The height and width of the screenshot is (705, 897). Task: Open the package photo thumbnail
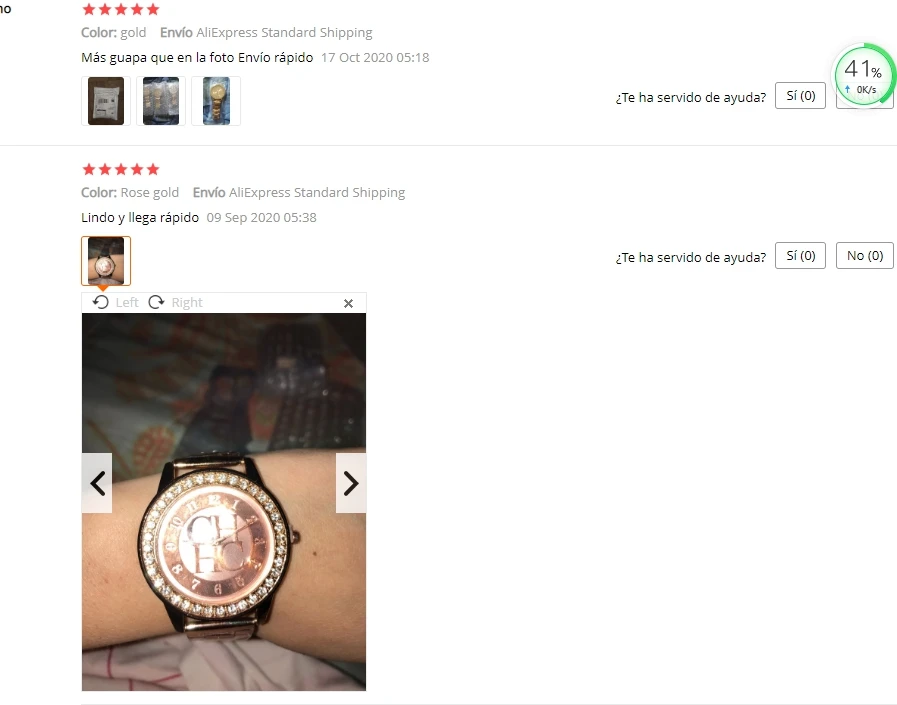106,101
